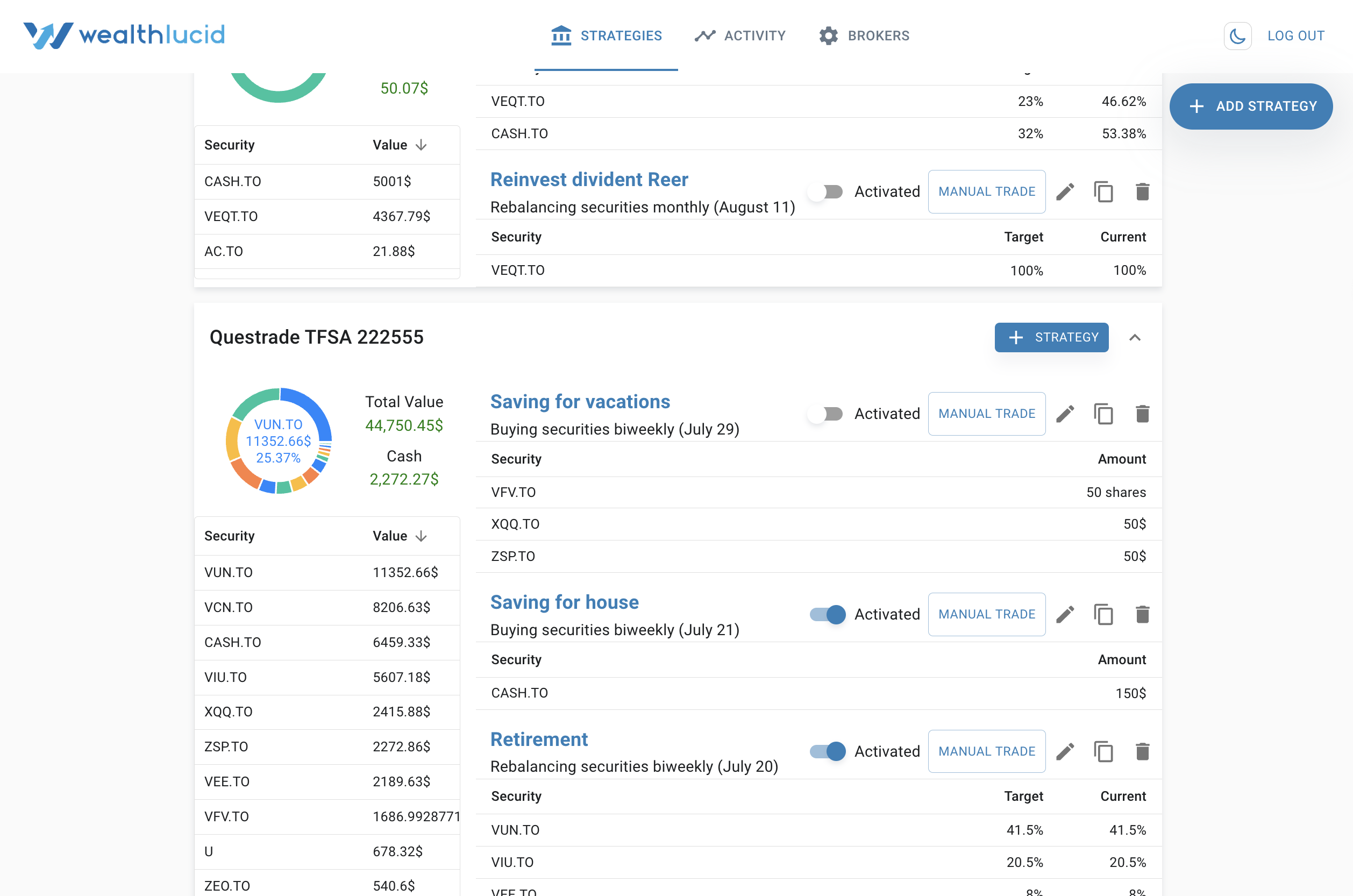Select the CASH.TO 6459.33$ holdings row

click(x=327, y=642)
